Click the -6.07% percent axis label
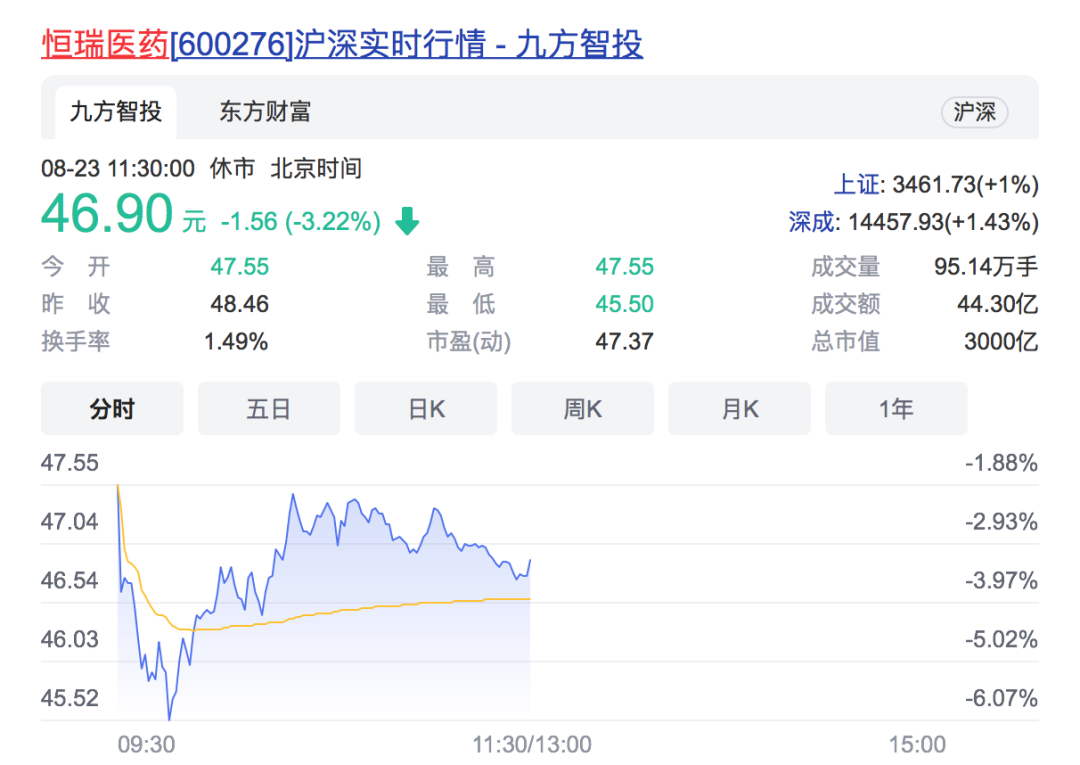 click(x=1001, y=698)
